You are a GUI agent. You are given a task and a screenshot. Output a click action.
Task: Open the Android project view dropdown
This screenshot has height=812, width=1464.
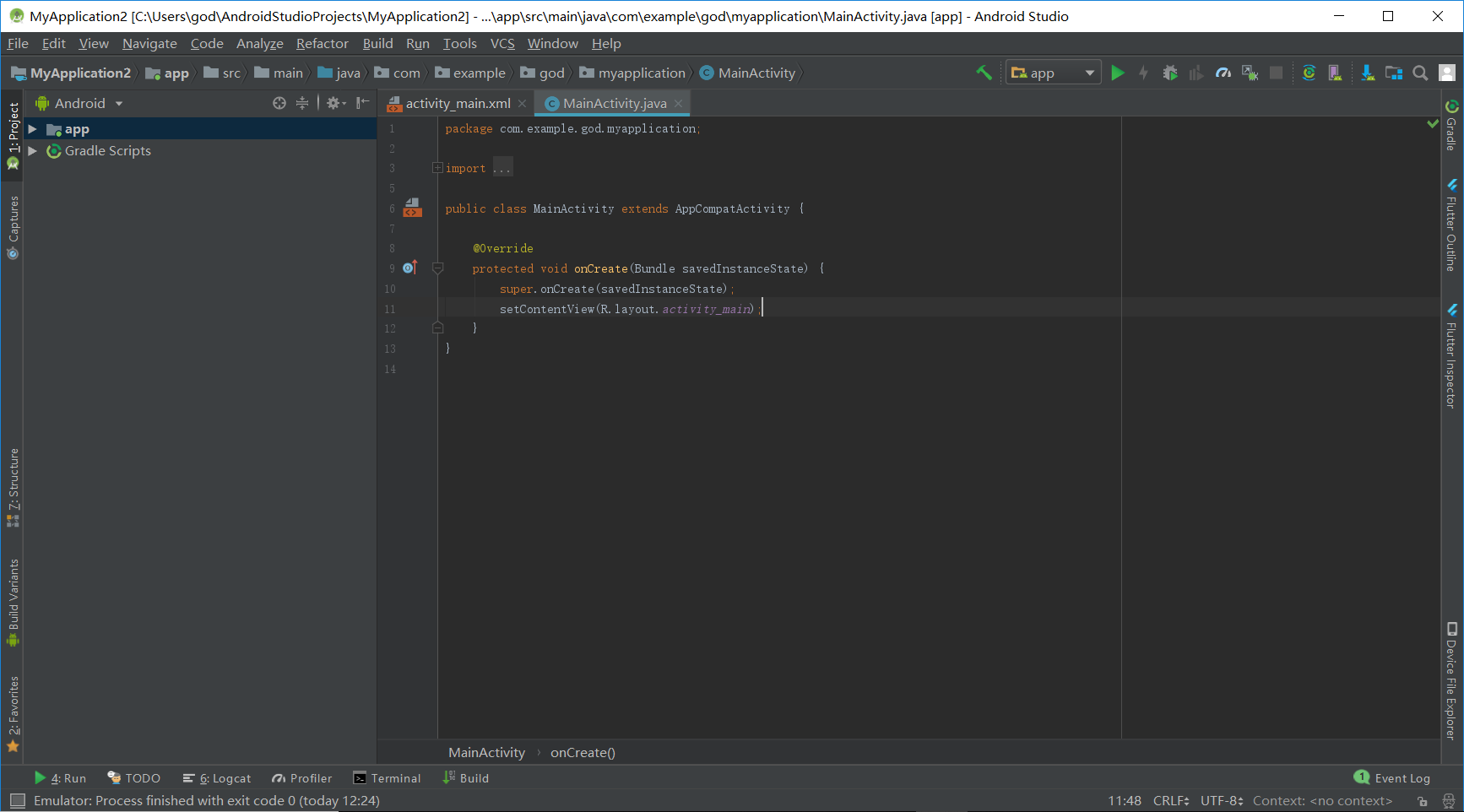coord(79,103)
